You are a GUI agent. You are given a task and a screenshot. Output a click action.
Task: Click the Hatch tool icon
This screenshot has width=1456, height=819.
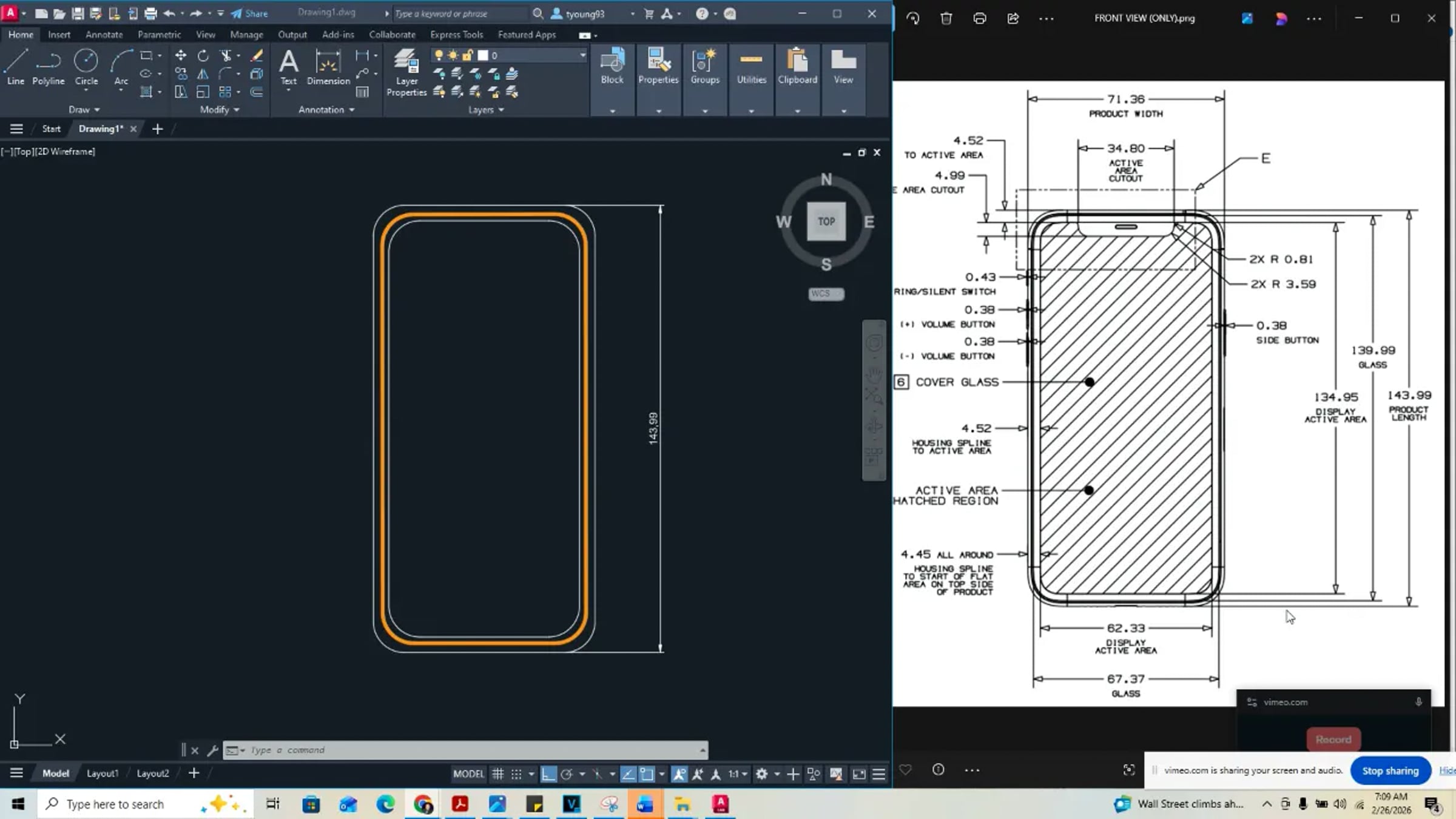click(146, 92)
